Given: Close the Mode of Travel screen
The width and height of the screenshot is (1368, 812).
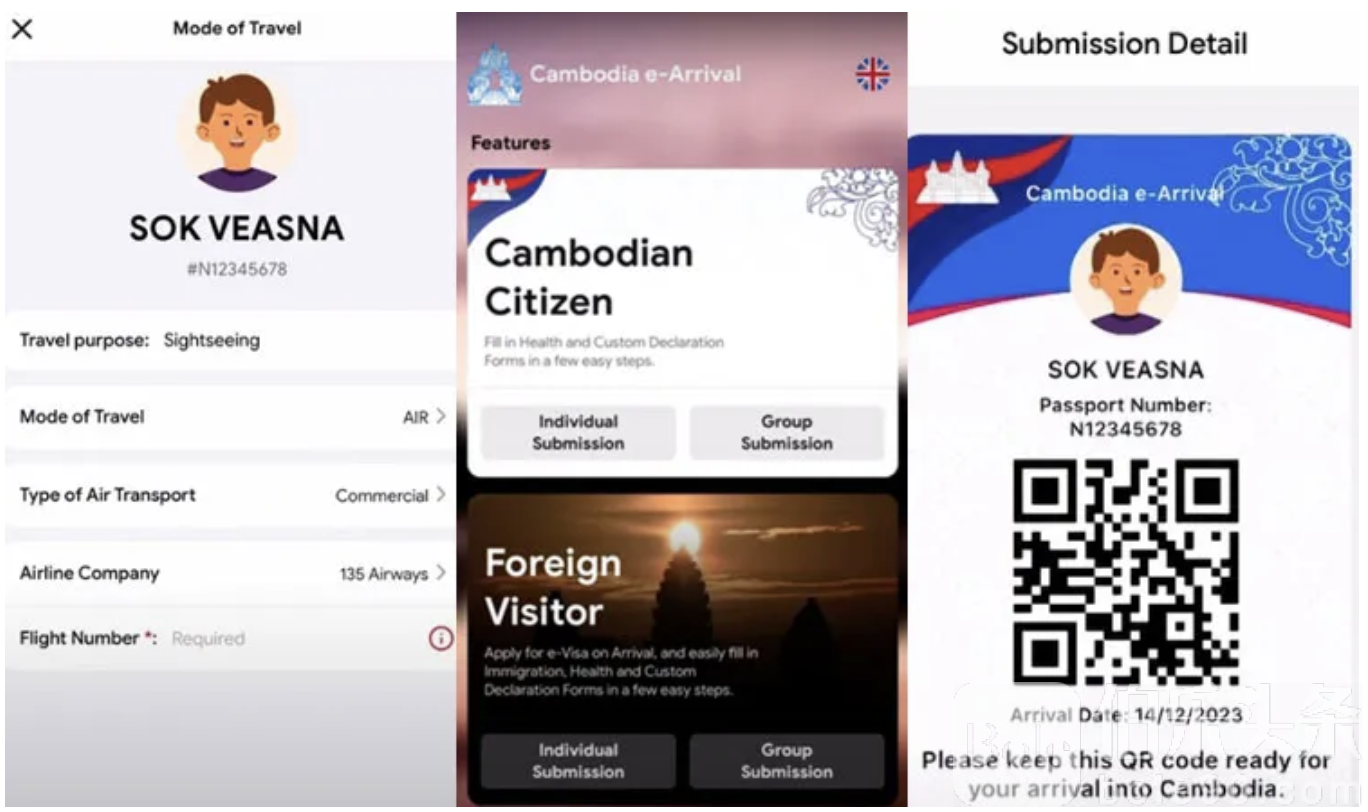Looking at the screenshot, I should [x=21, y=29].
